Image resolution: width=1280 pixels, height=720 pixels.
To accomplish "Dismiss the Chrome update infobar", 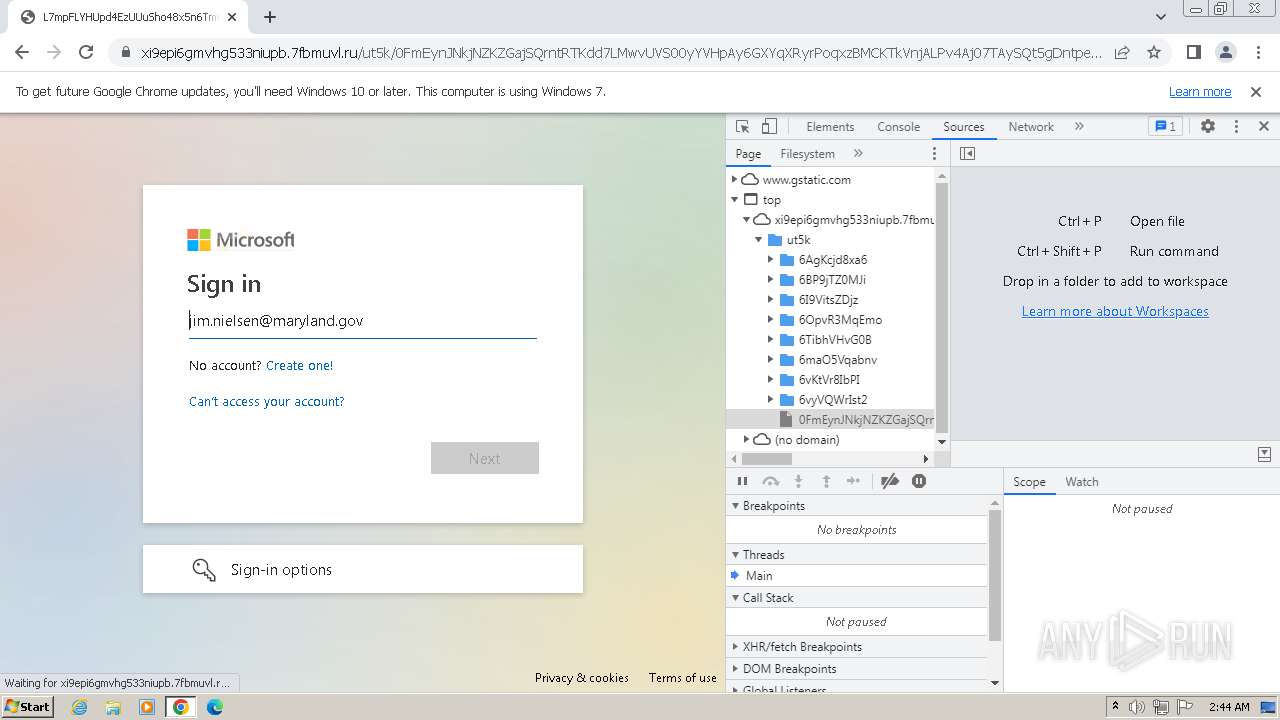I will click(1256, 92).
